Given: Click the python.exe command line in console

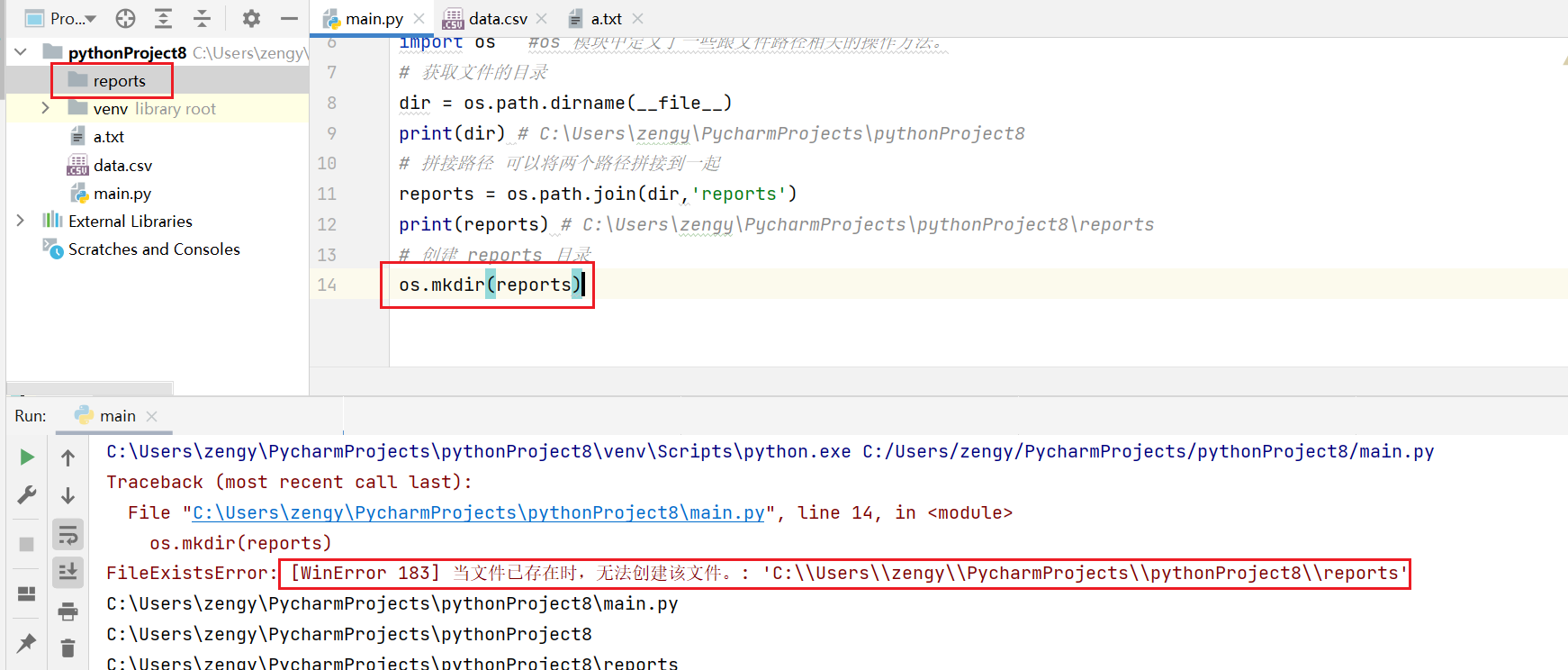Looking at the screenshot, I should [770, 451].
